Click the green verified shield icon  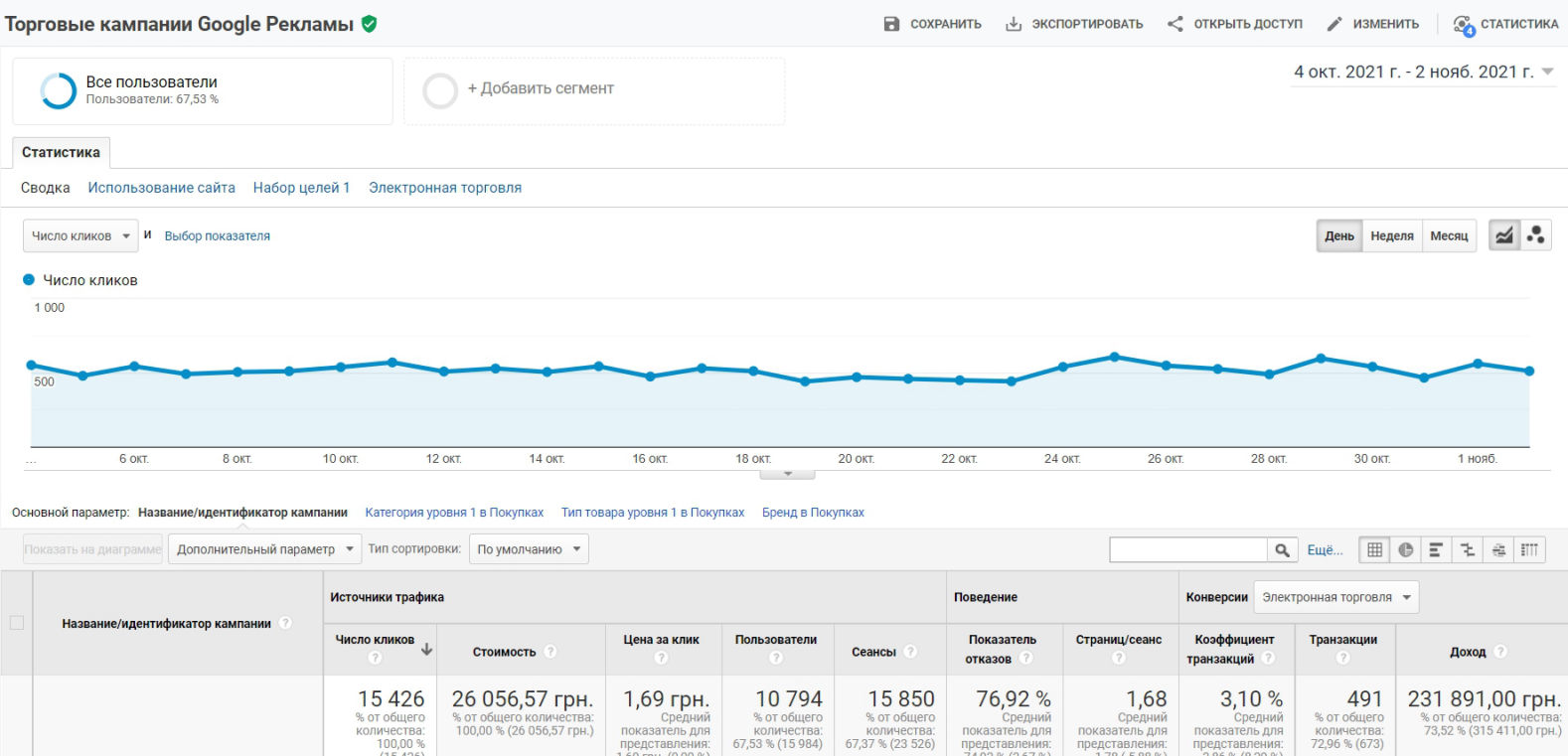click(370, 24)
